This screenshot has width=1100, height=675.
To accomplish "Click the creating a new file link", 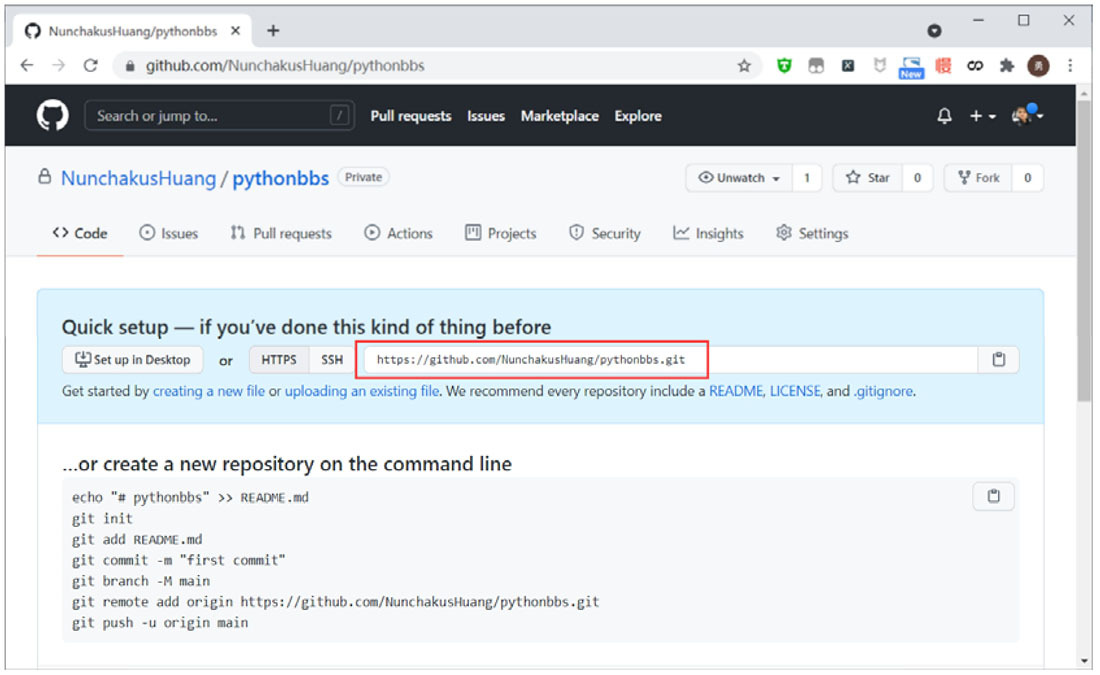I will [x=209, y=392].
